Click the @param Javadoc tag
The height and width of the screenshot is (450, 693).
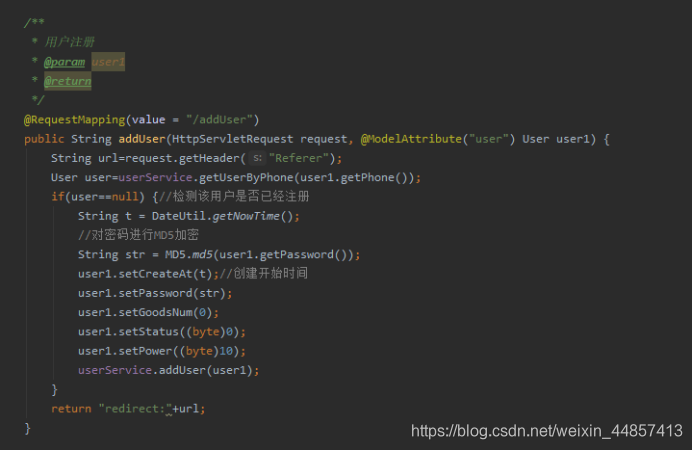65,62
